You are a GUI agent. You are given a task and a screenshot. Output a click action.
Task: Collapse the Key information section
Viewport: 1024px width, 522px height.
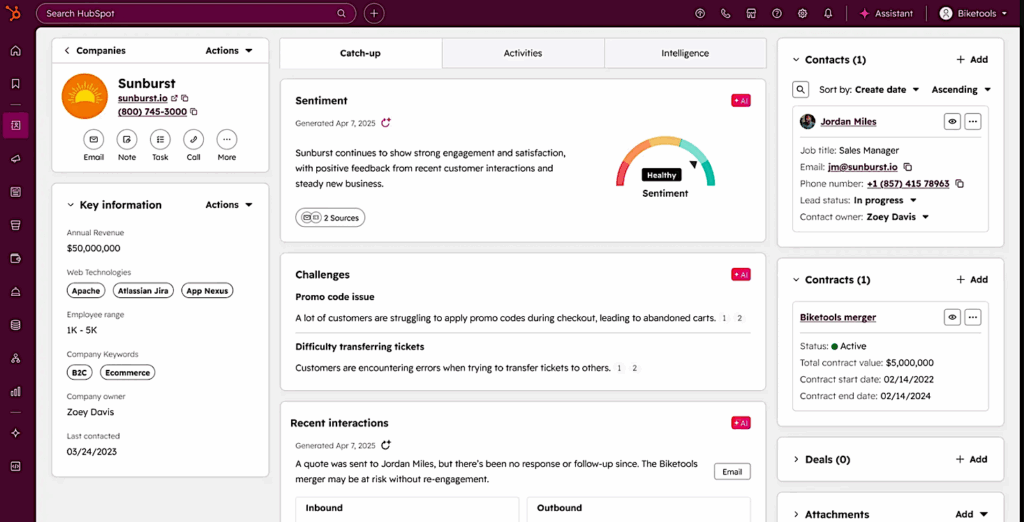pyautogui.click(x=71, y=205)
